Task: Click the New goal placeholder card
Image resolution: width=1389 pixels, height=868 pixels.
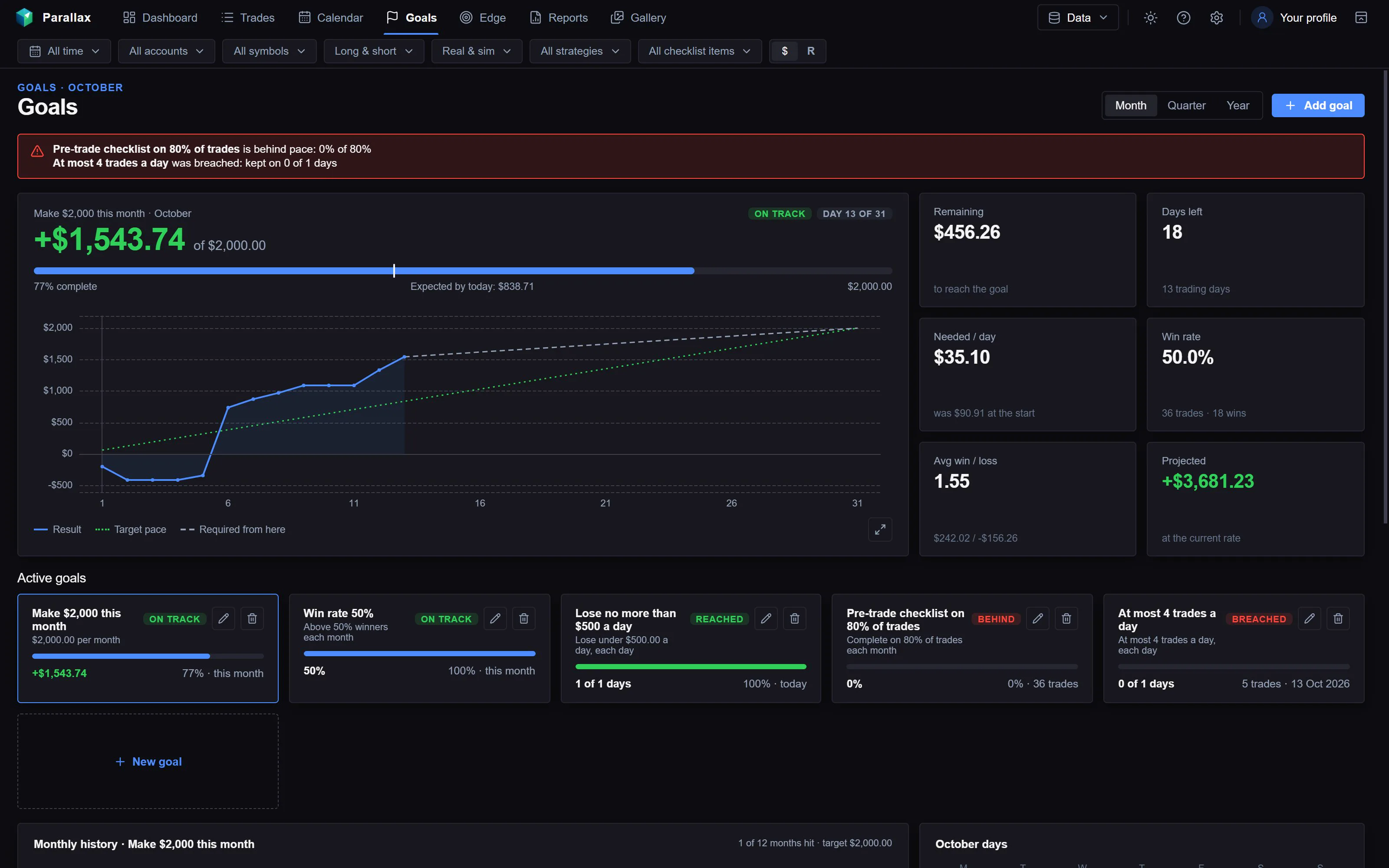Action: (x=148, y=761)
